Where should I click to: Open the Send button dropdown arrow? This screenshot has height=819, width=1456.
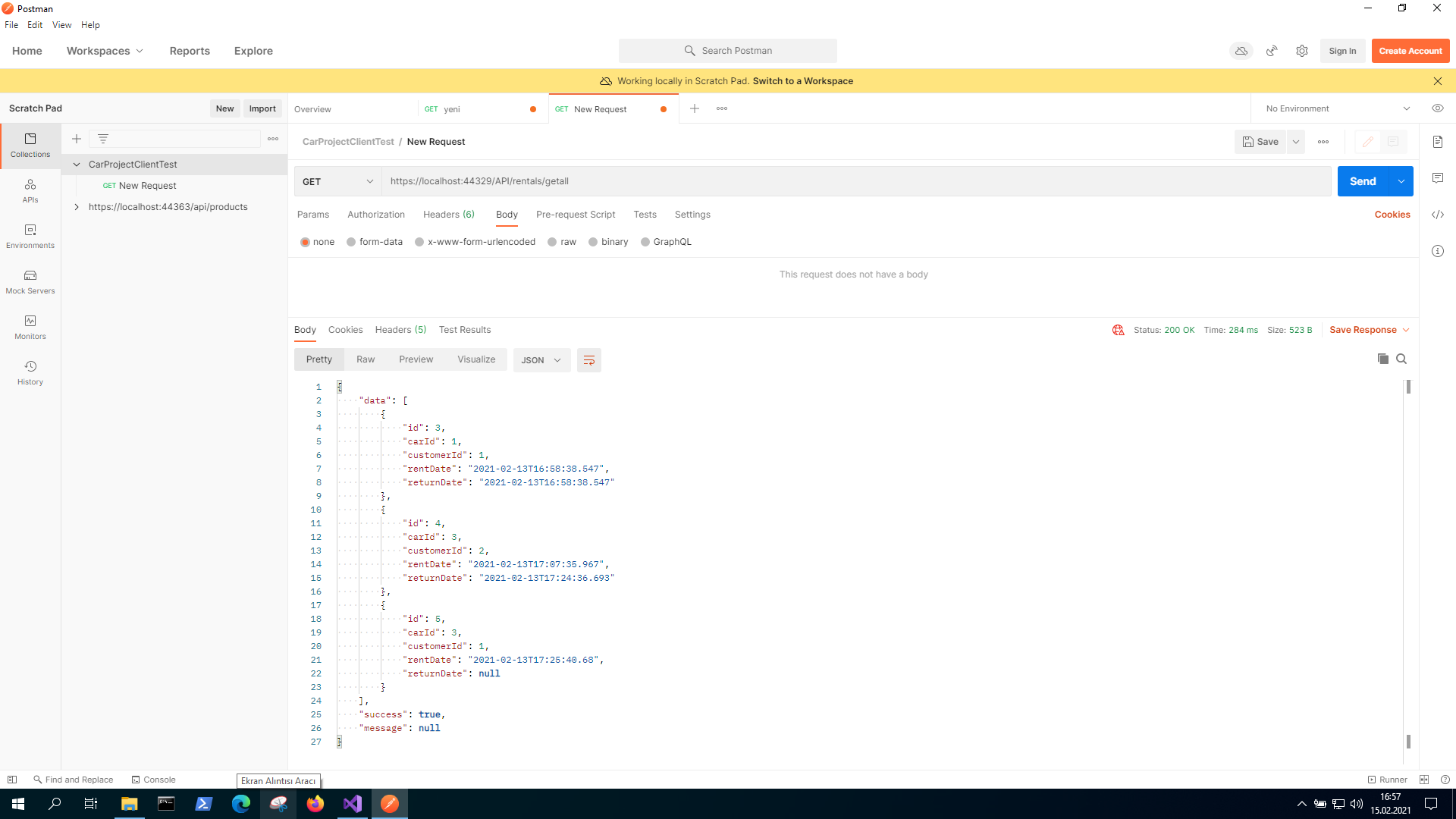coord(1401,181)
